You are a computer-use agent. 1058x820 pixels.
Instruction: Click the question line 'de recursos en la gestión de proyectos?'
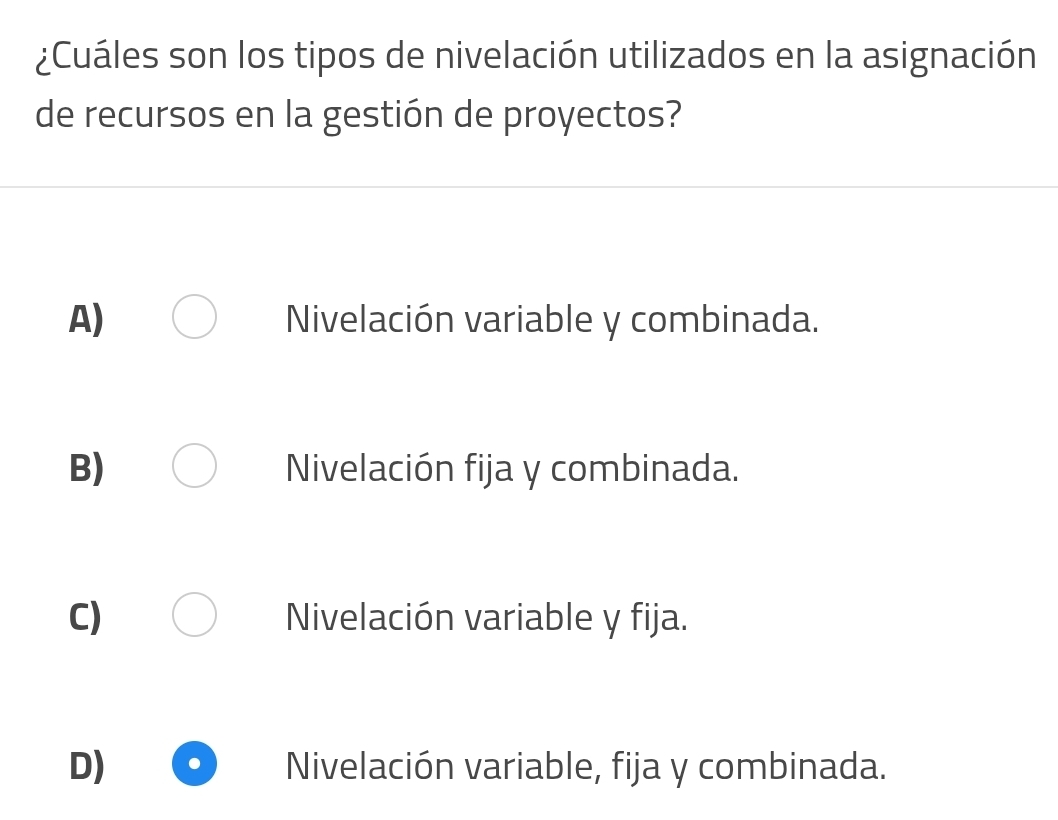[x=359, y=114]
